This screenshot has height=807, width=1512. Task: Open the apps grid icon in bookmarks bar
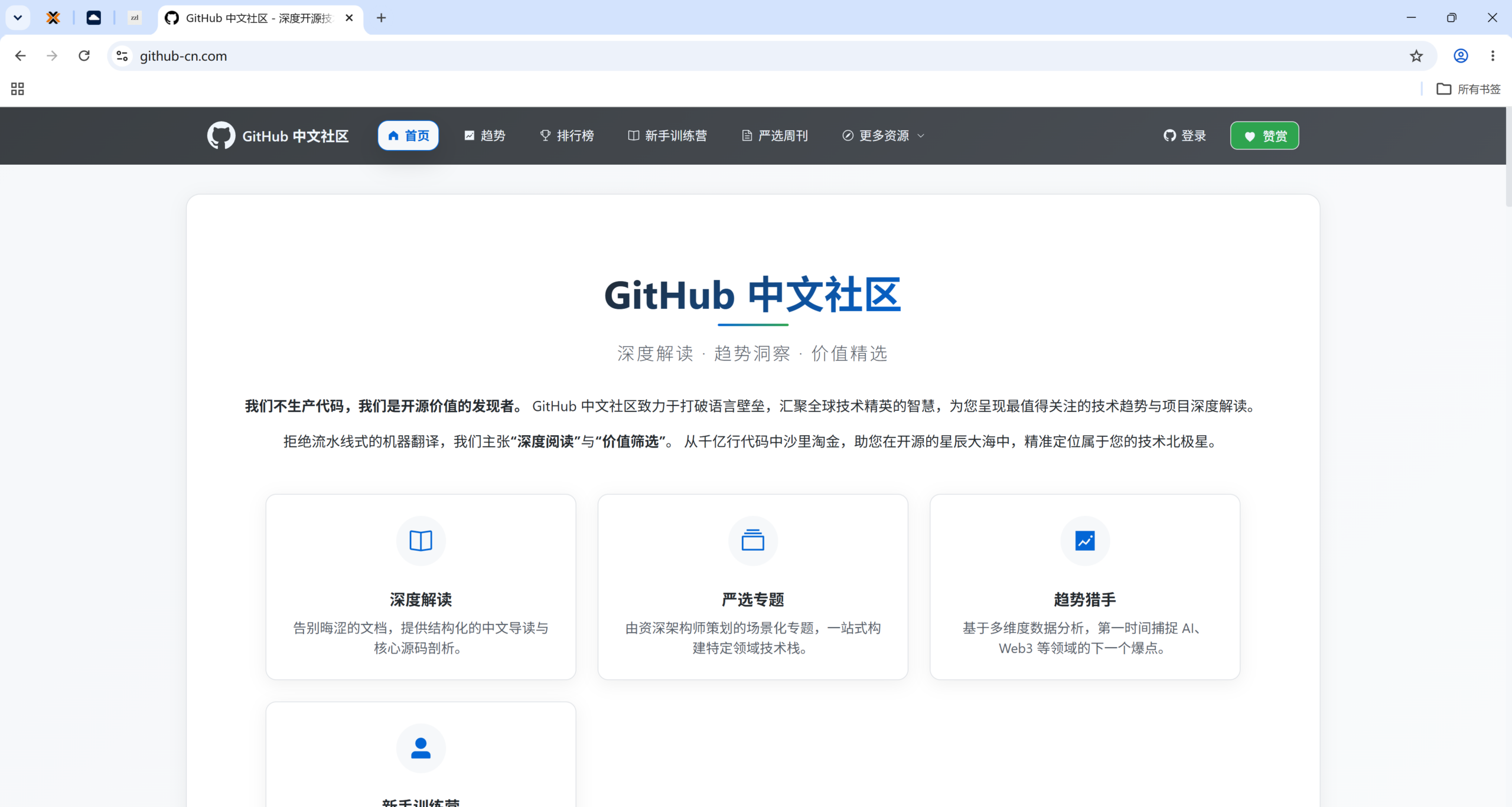(18, 89)
